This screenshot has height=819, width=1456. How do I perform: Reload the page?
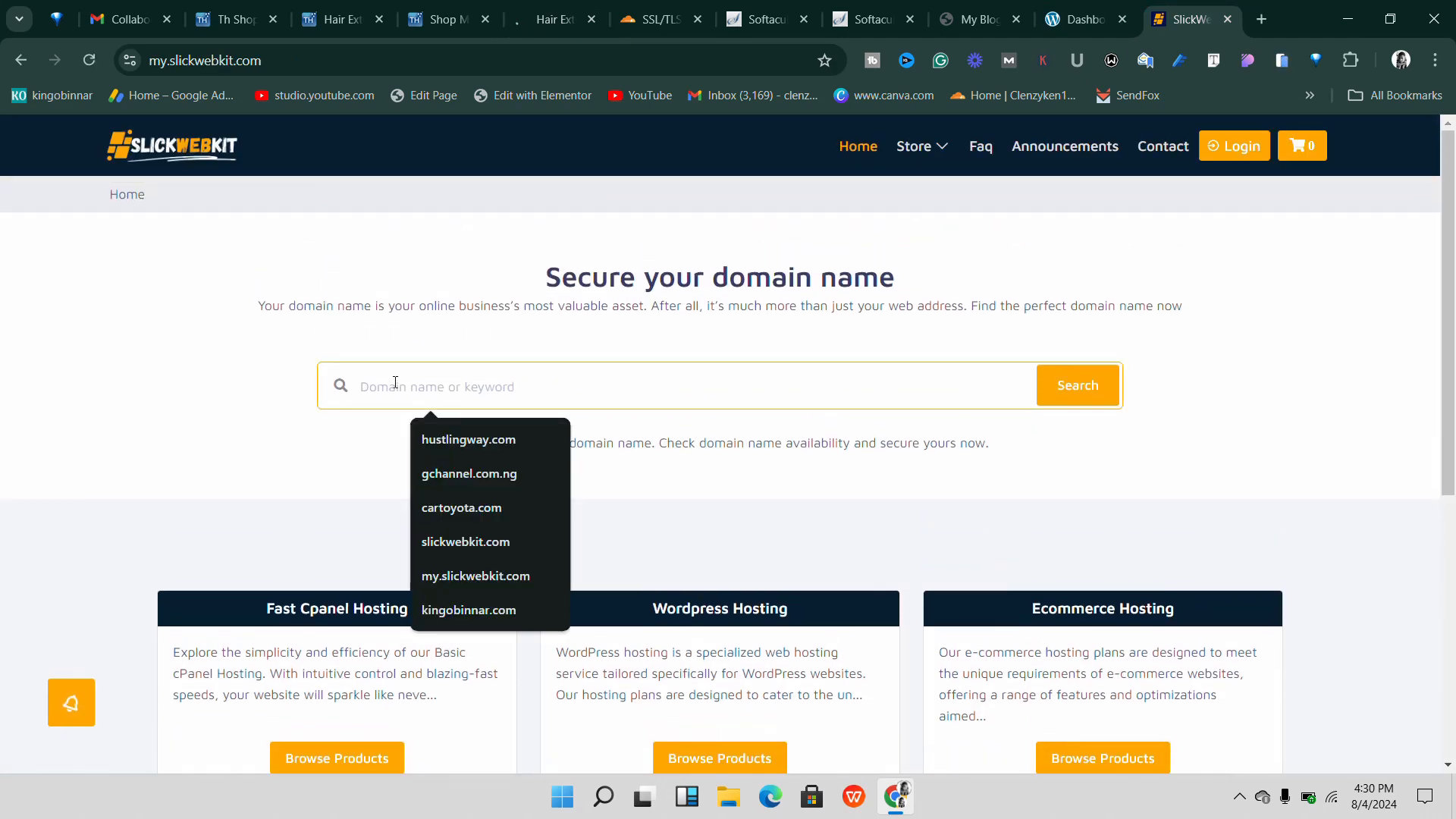click(x=89, y=60)
